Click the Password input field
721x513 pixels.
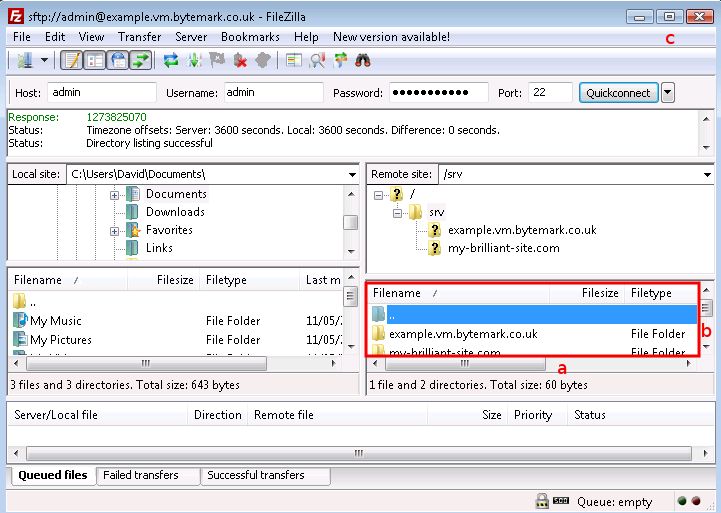tap(438, 92)
